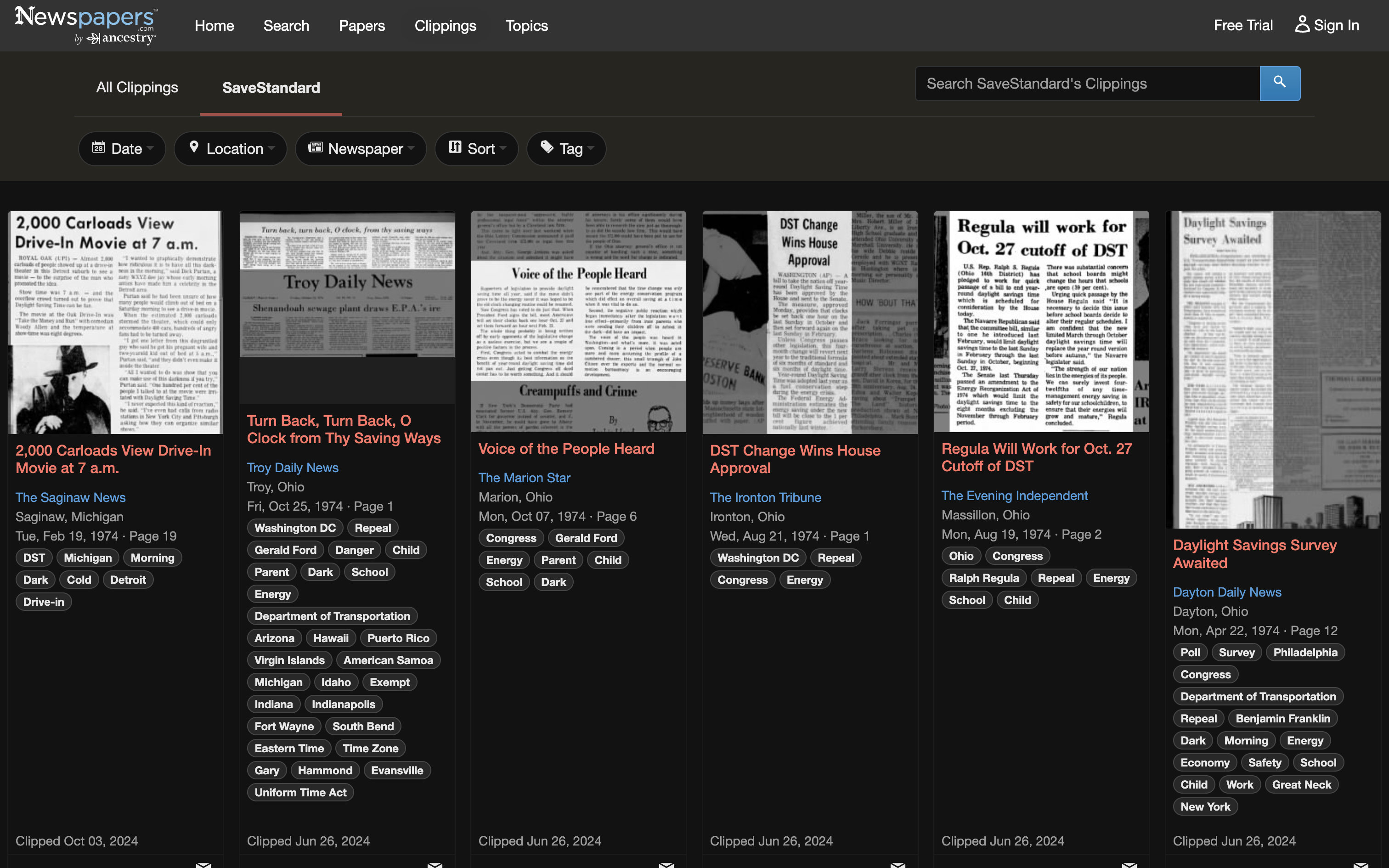Click the Uniform Time Act tag

coord(301,792)
